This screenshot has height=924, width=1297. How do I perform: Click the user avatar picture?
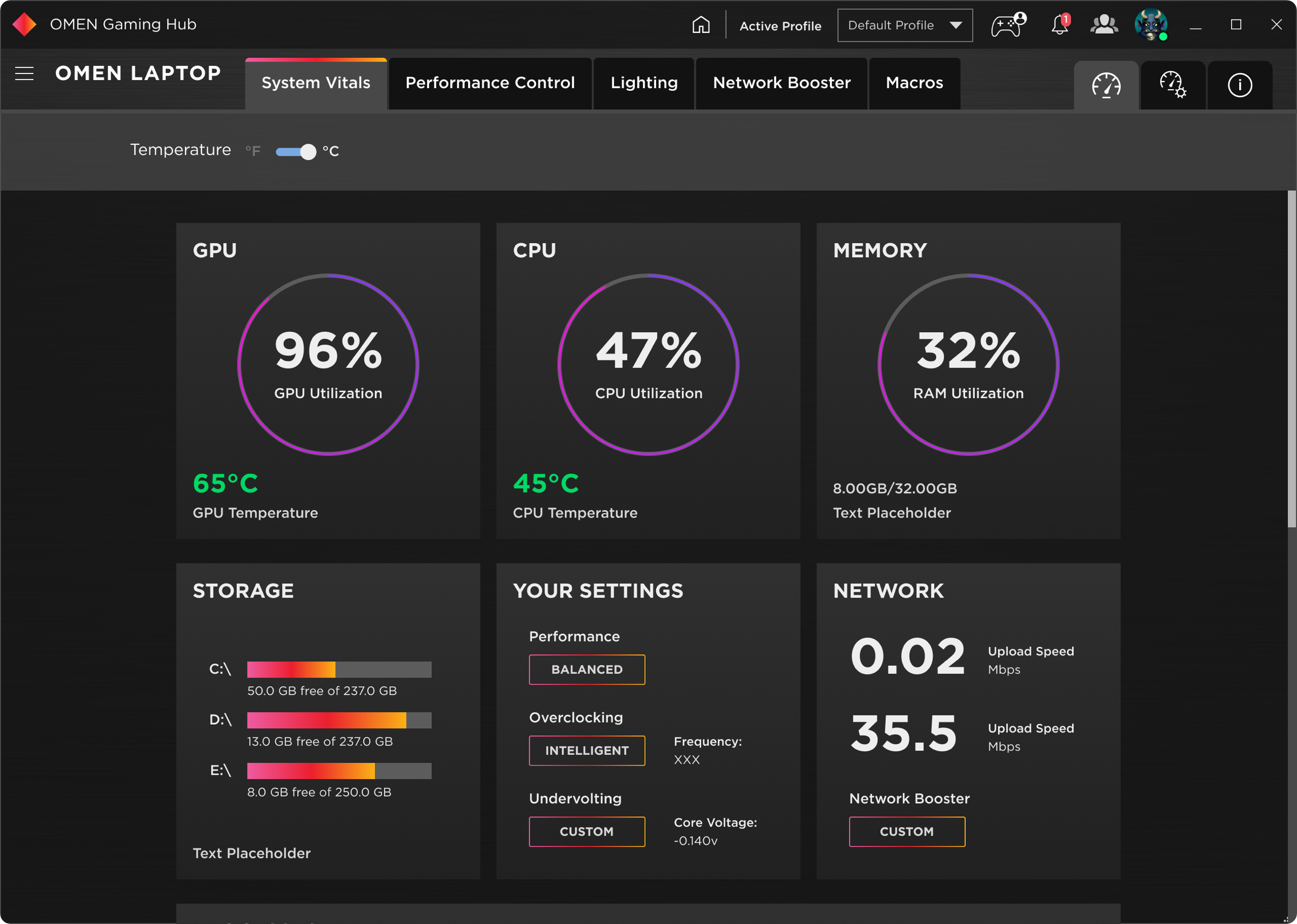click(x=1150, y=25)
